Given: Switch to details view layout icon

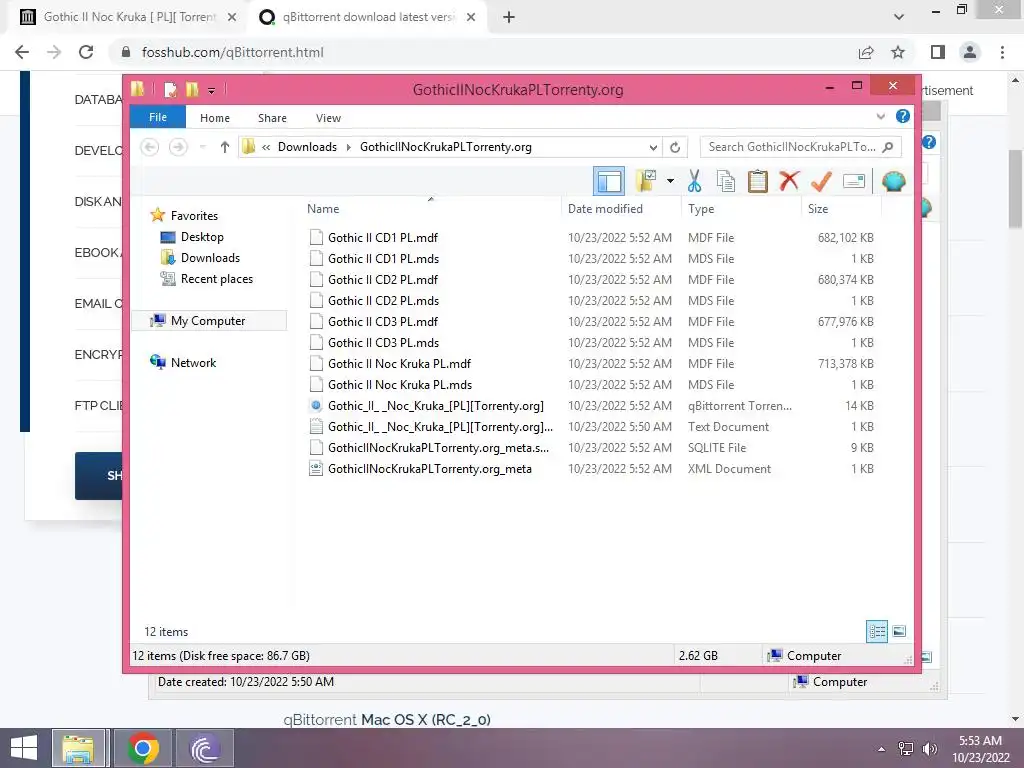Looking at the screenshot, I should pos(876,631).
